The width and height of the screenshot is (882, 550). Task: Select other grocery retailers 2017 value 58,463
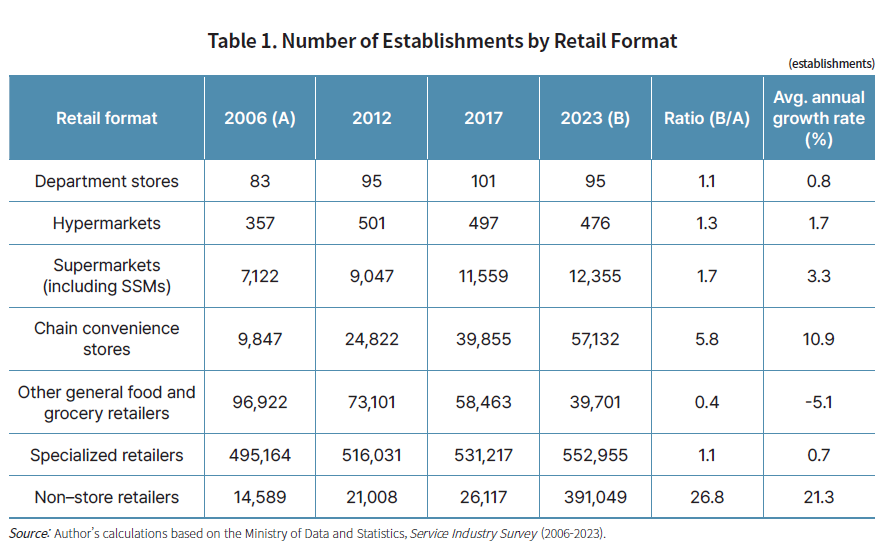click(x=483, y=402)
